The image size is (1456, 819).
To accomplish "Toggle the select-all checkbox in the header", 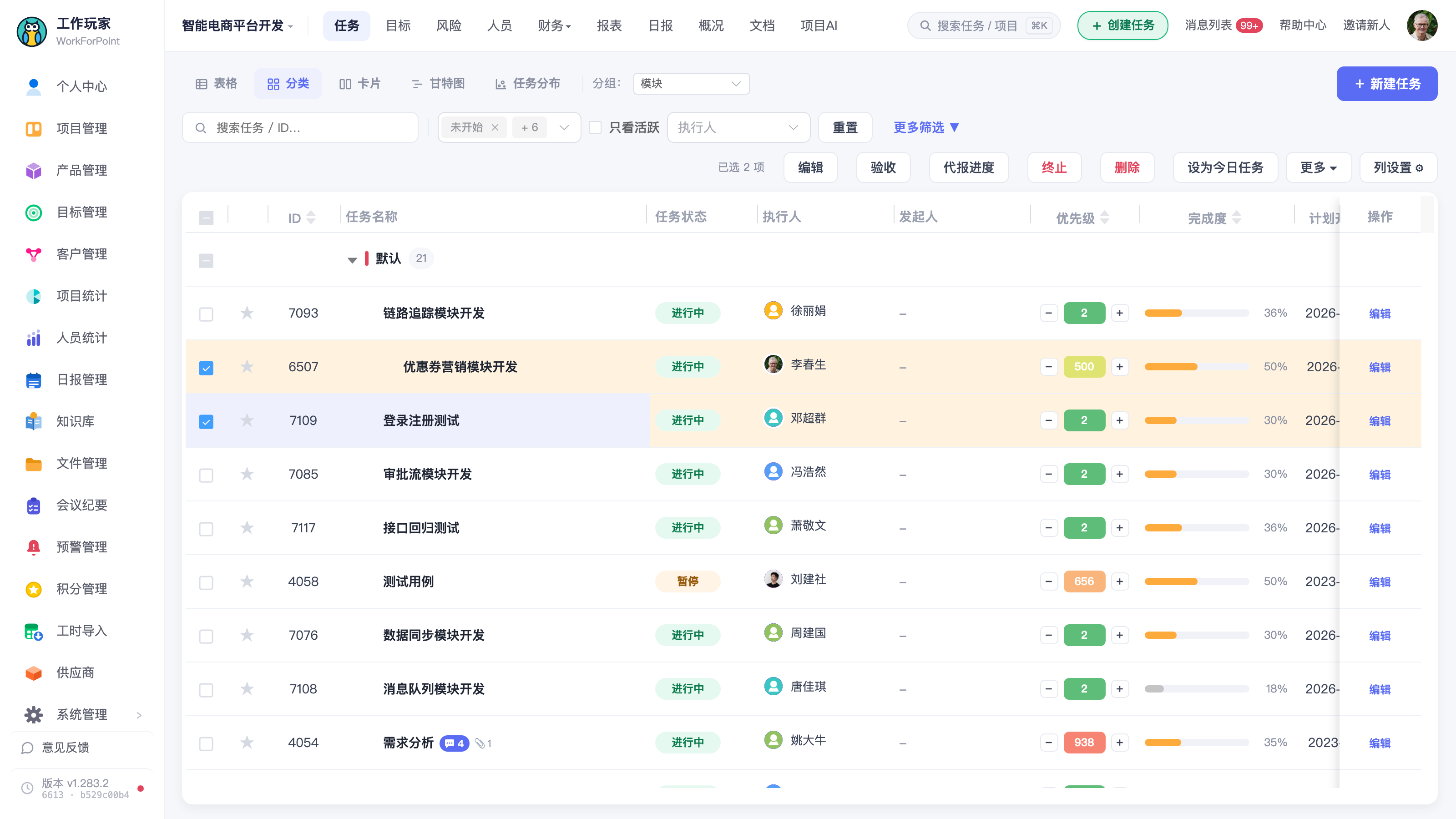I will [206, 217].
